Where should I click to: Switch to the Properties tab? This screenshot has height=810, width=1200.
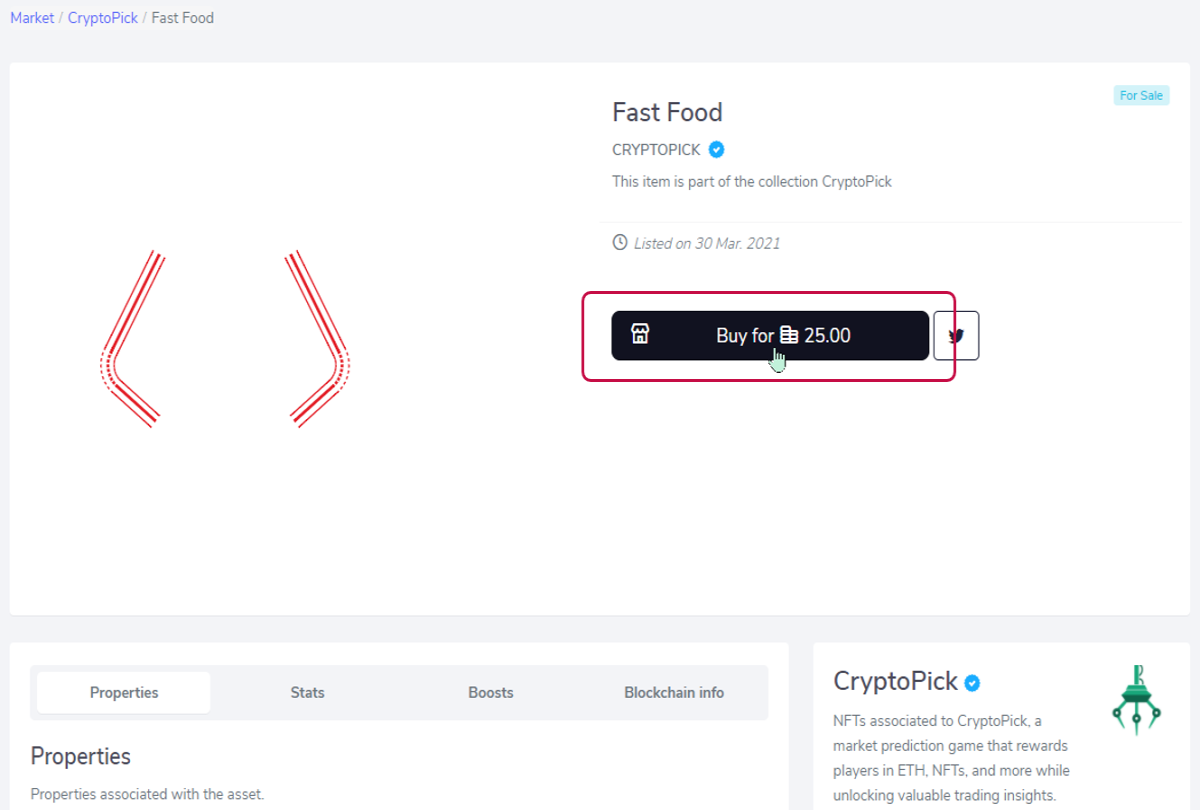click(x=124, y=692)
